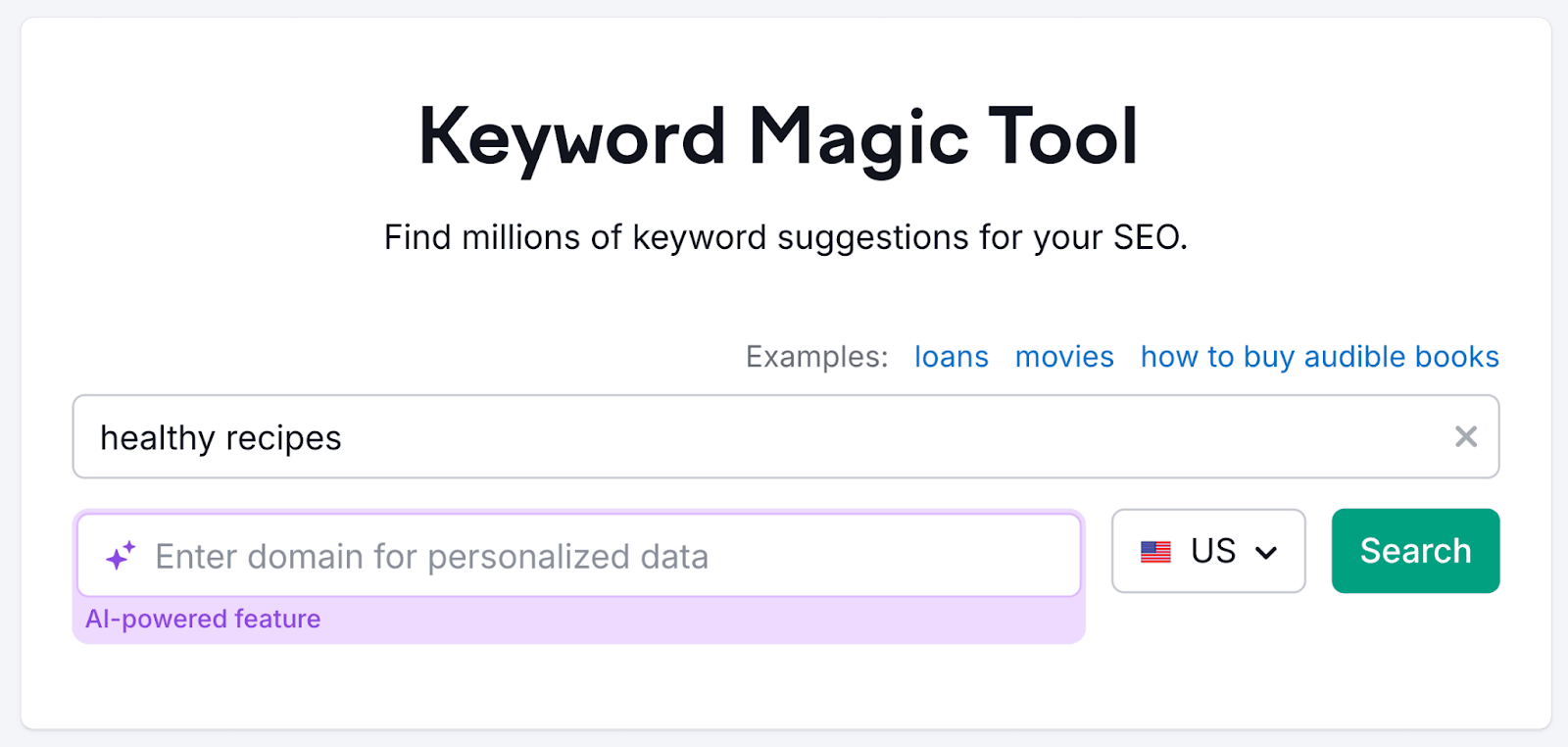Screen dimensions: 1568x747
Task: Click the clear icon beside 'healthy recipes'
Action: point(1466,437)
